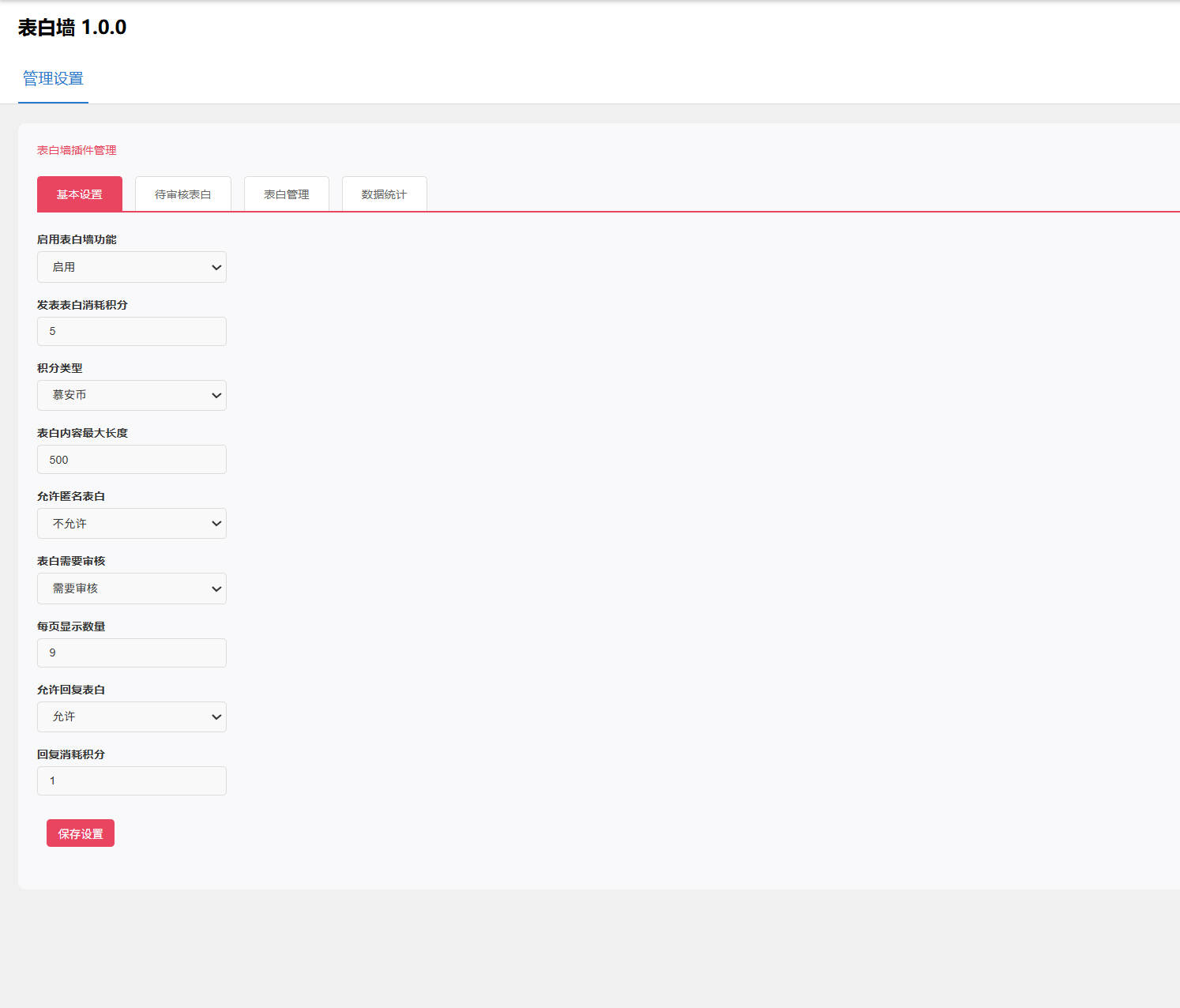Open the 管理设置 tab
Screen dimensions: 1180x1008
click(x=53, y=78)
